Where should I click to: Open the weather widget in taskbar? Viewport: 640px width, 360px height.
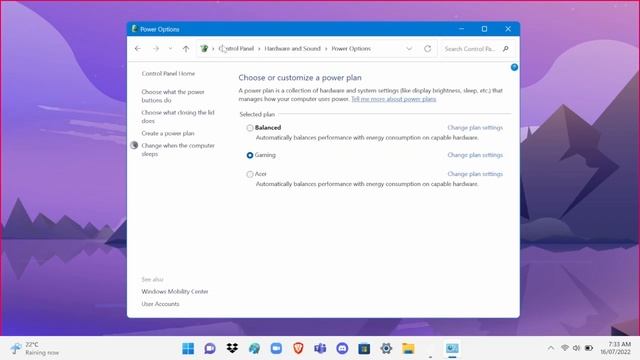(35, 349)
